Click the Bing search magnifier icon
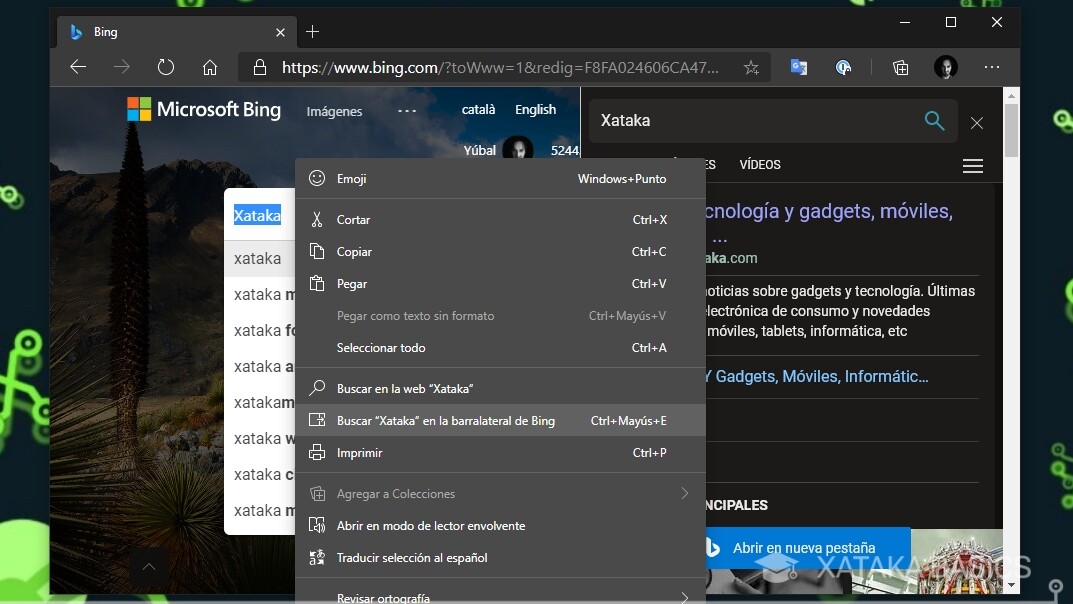Screen dimensions: 1073x604 point(934,121)
